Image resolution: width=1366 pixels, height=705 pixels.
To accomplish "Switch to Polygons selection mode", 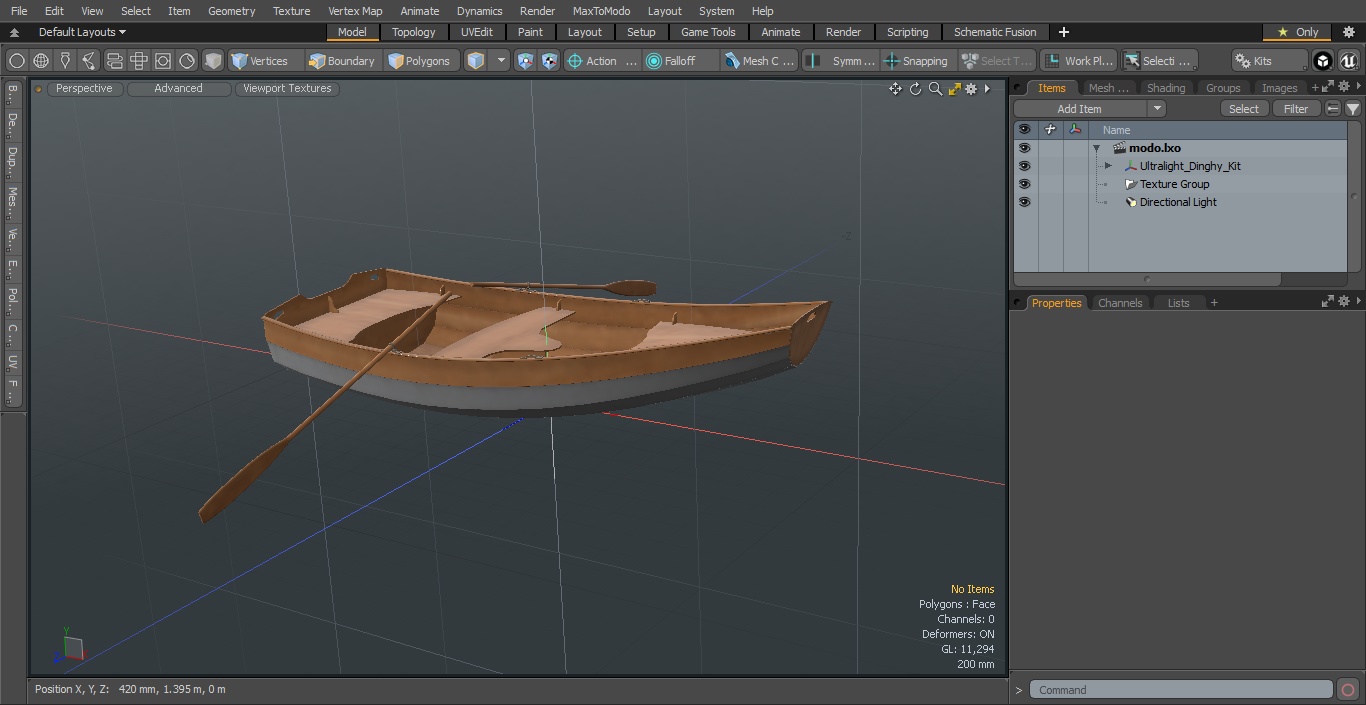I will coord(420,61).
